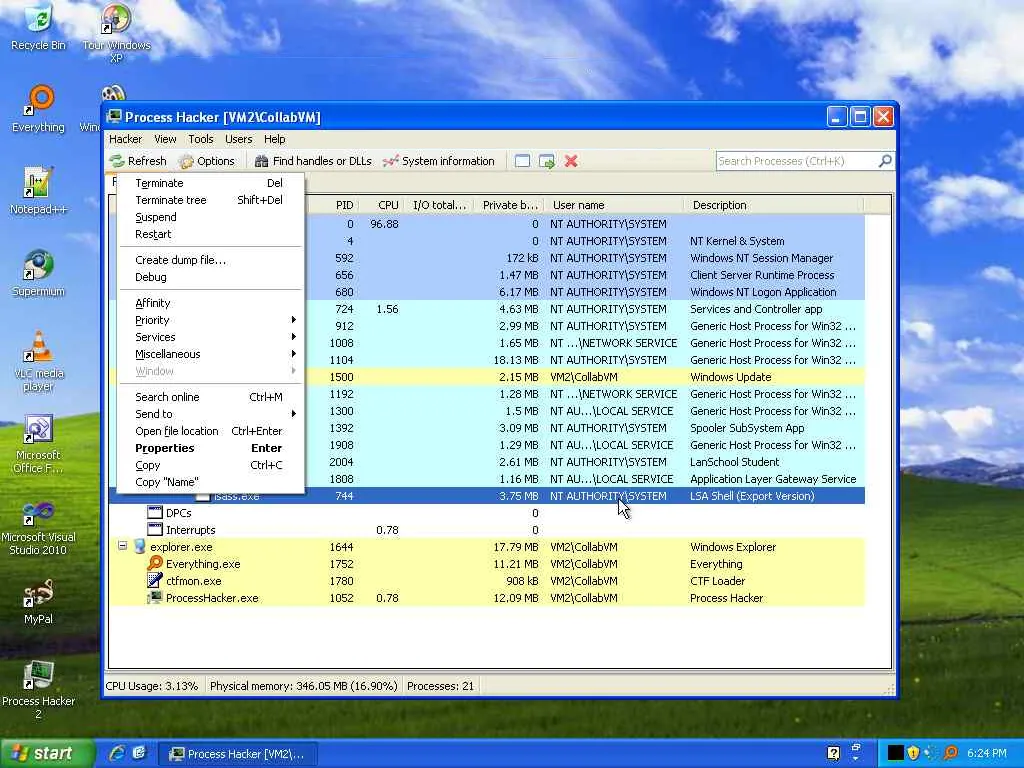1024x768 pixels.
Task: Click the DPCs row icon
Action: (155, 513)
